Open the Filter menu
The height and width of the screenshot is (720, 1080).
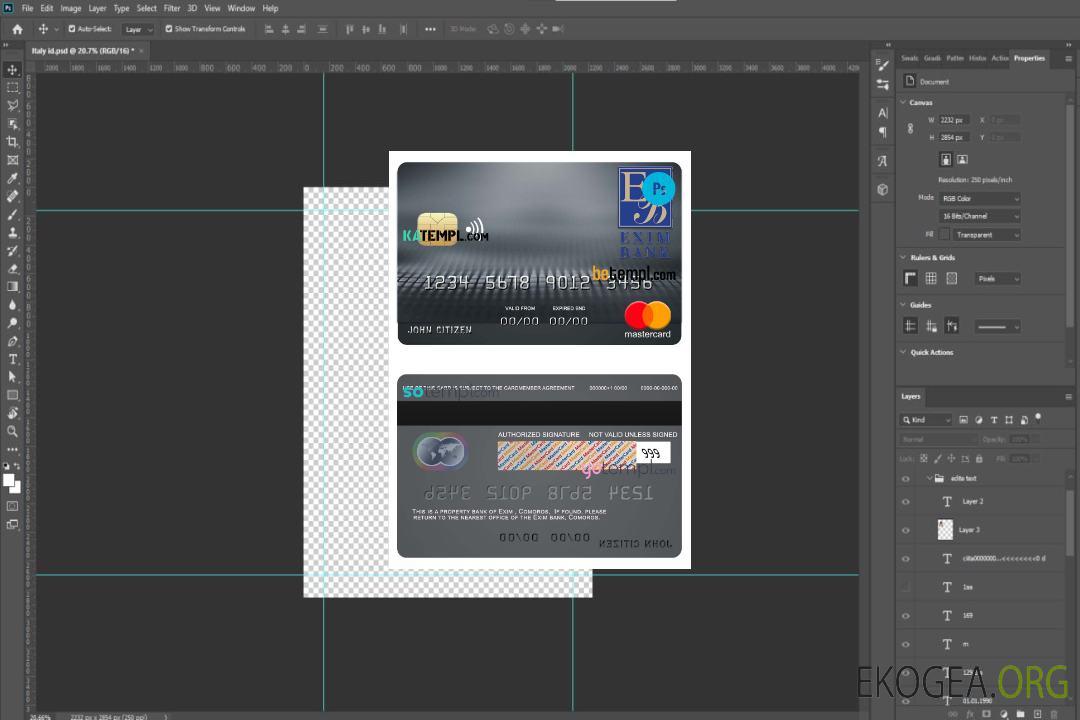coord(172,8)
